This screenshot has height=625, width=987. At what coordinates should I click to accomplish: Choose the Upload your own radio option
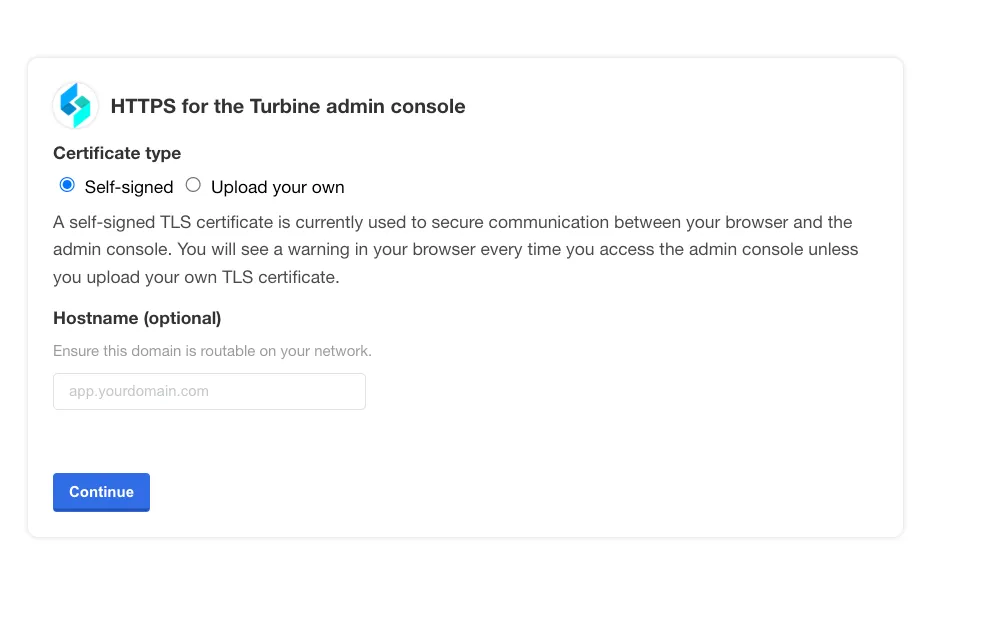pyautogui.click(x=193, y=185)
